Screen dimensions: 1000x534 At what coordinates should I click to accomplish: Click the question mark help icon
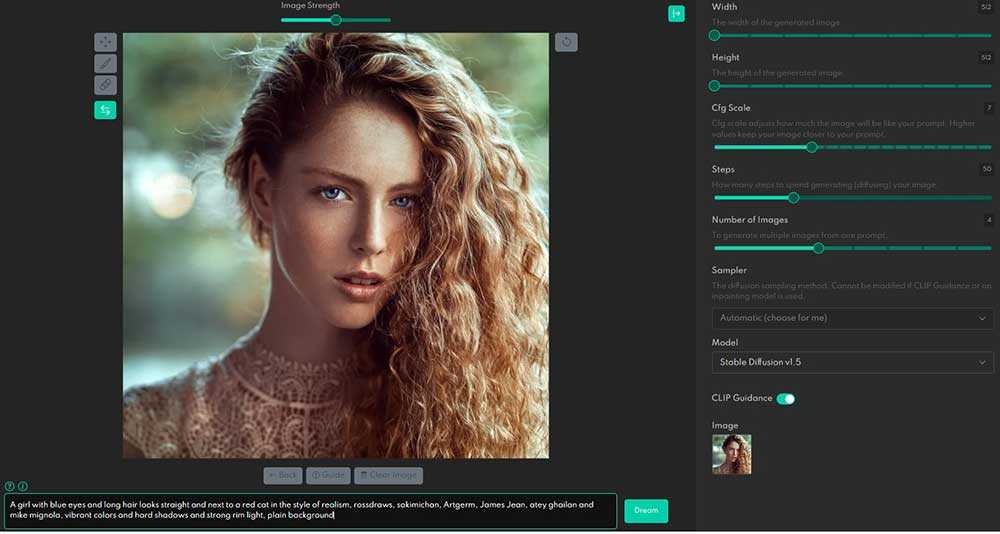[10, 486]
